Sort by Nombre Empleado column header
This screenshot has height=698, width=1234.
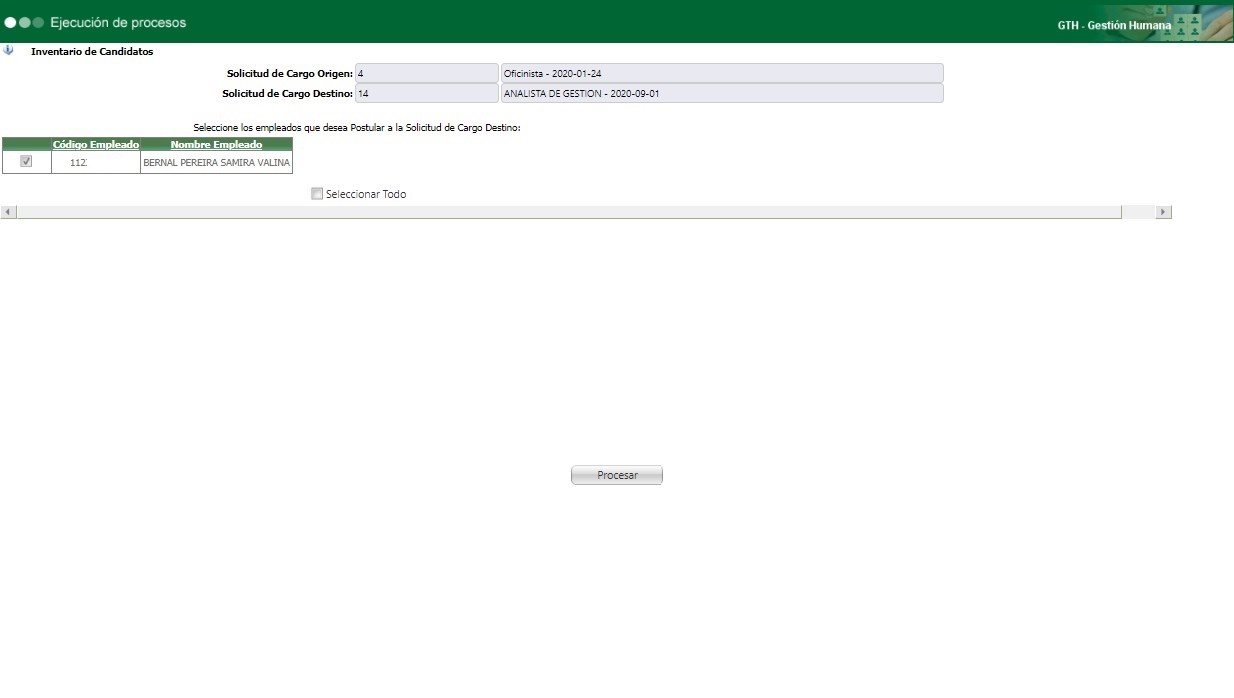pos(217,145)
